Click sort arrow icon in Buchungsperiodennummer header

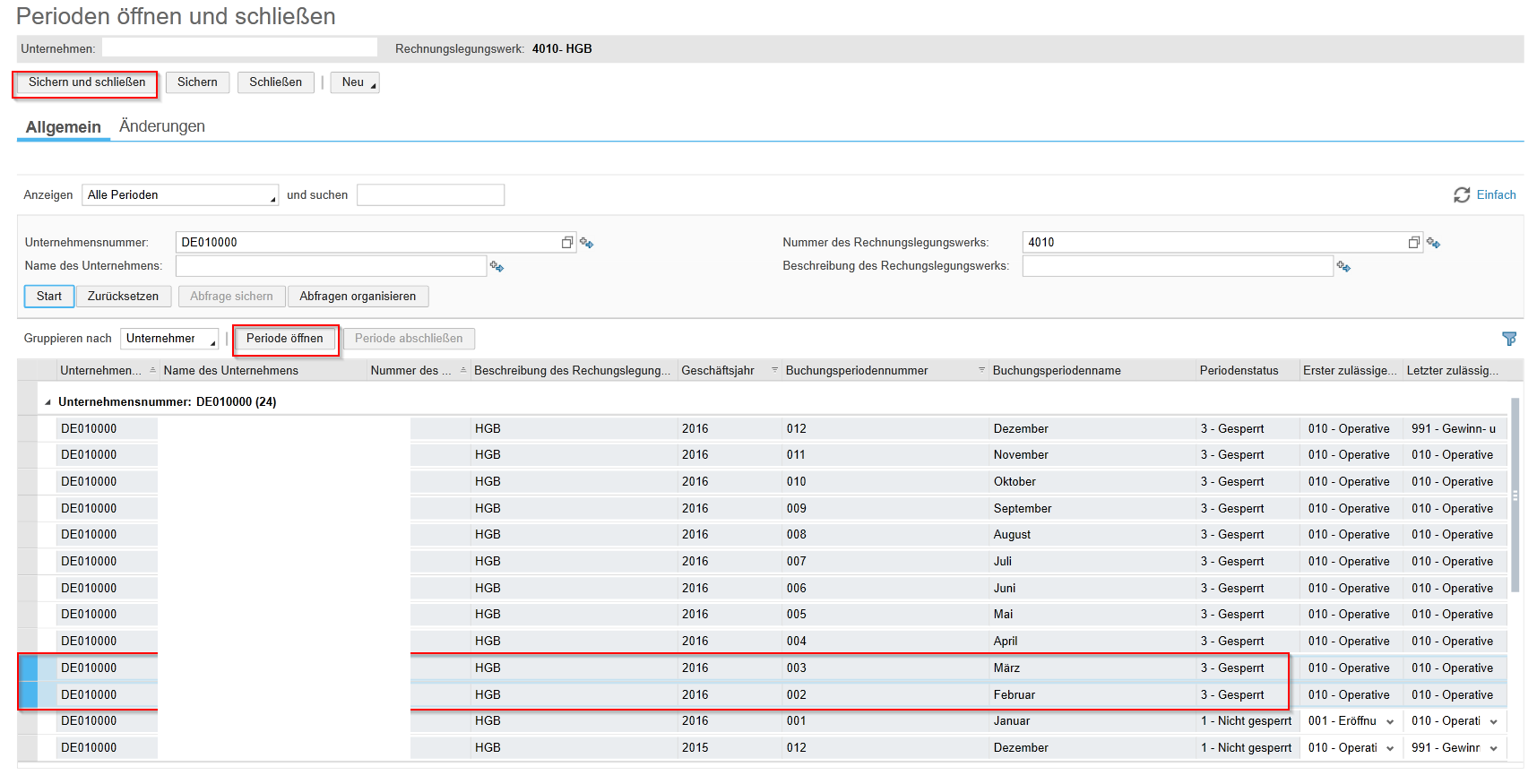pos(982,370)
